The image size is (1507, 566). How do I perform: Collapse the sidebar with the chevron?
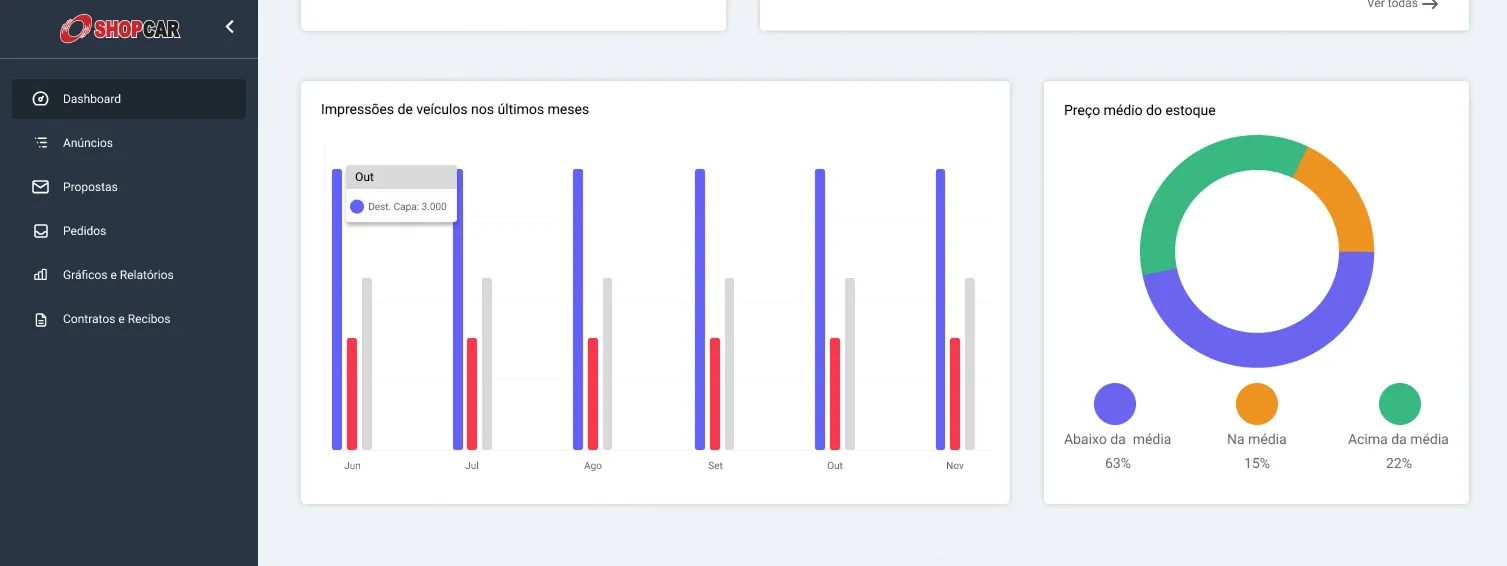(x=229, y=27)
